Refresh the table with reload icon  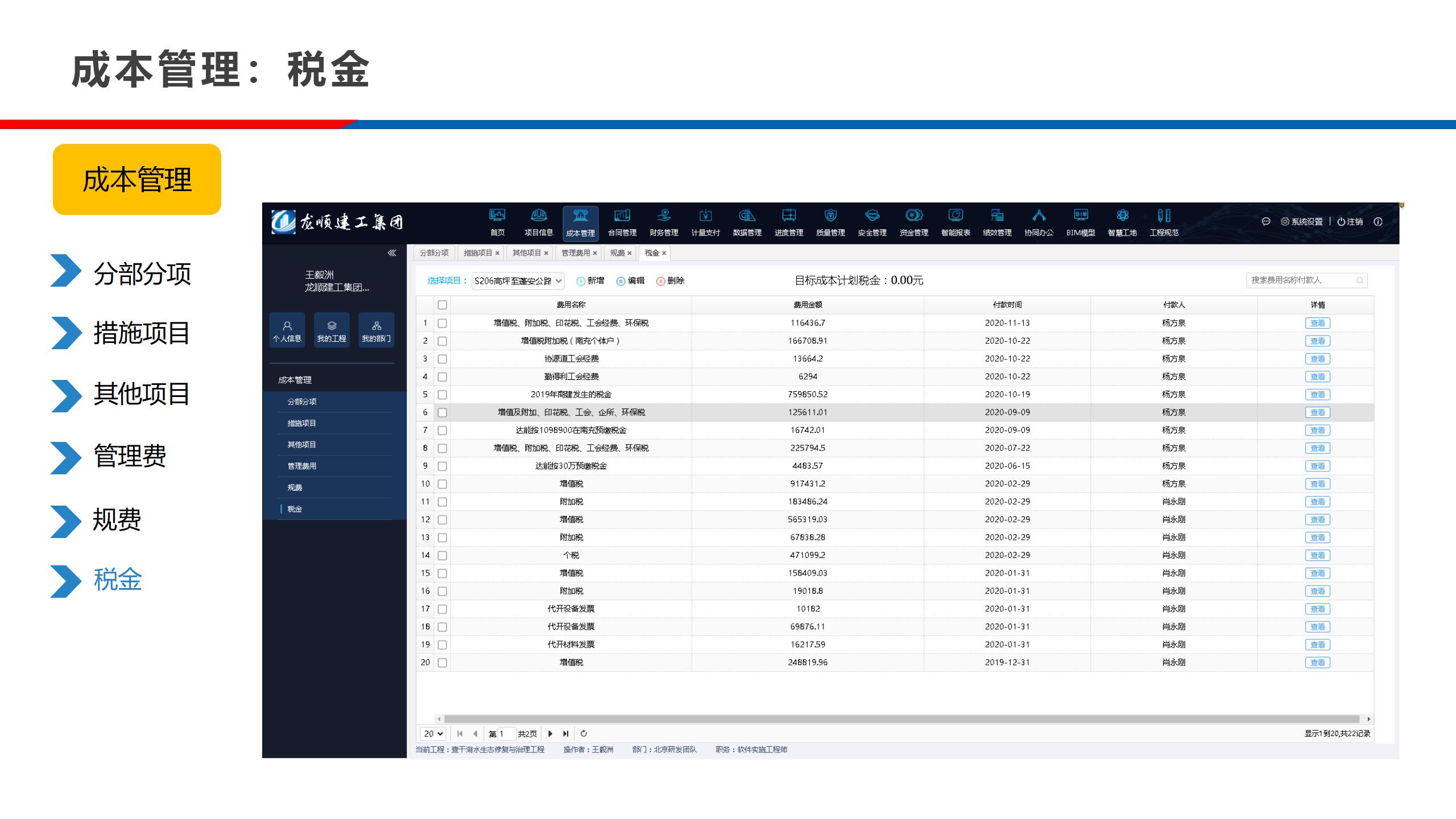click(x=584, y=734)
